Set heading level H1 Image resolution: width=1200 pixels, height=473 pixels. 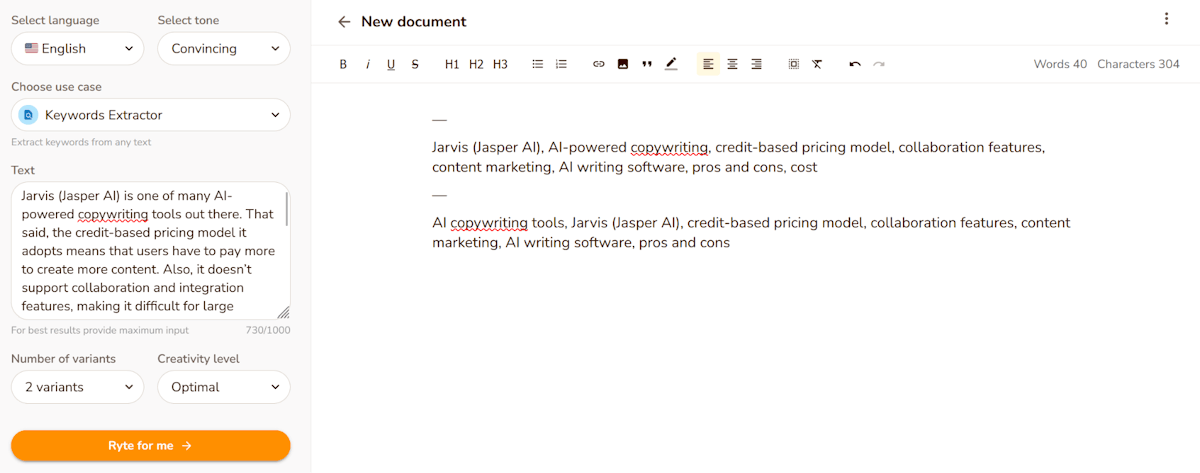(452, 64)
